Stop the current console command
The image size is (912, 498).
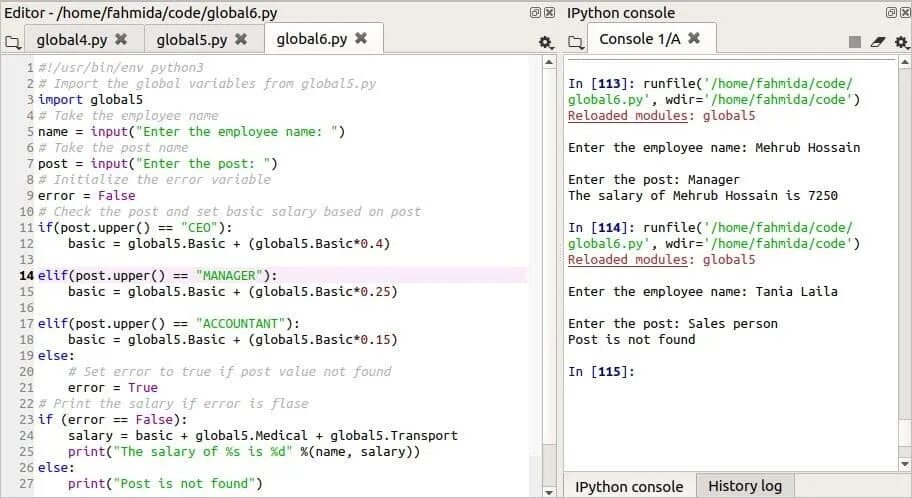[854, 42]
